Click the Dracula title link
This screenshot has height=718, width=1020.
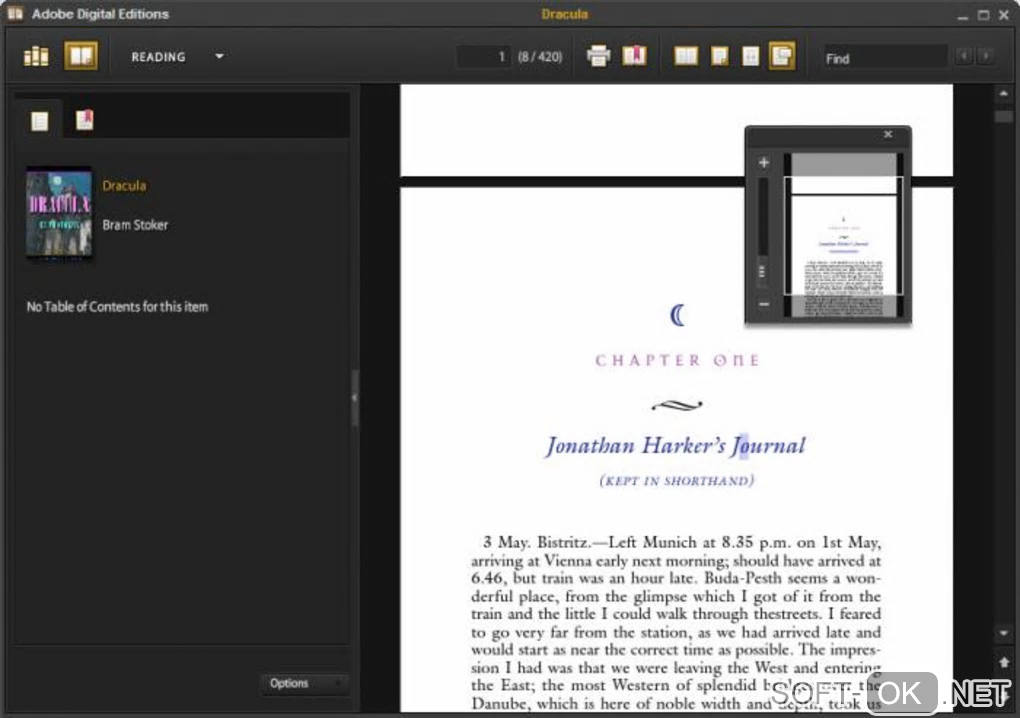click(124, 186)
